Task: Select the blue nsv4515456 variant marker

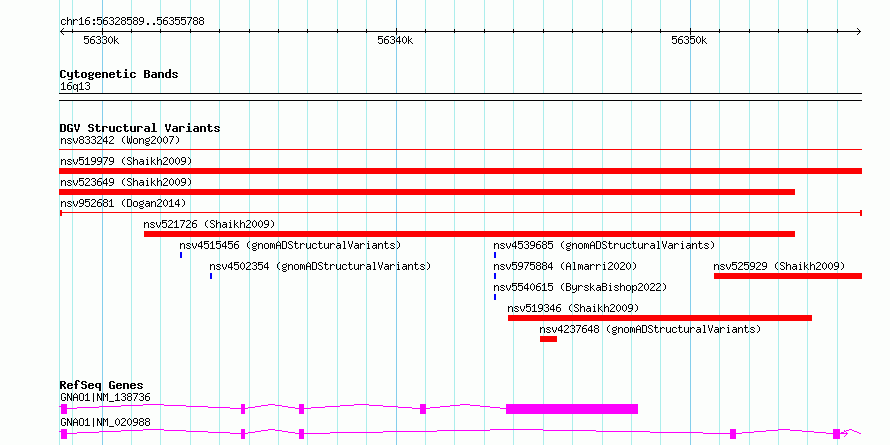Action: pyautogui.click(x=181, y=255)
